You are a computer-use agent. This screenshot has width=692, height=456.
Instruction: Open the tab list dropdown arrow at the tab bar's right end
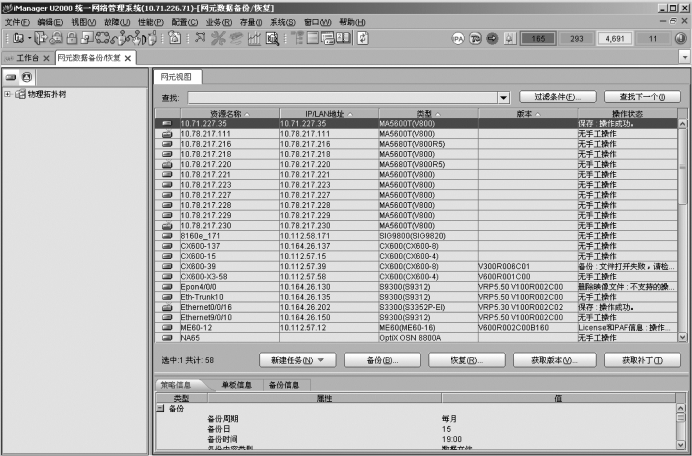684,57
